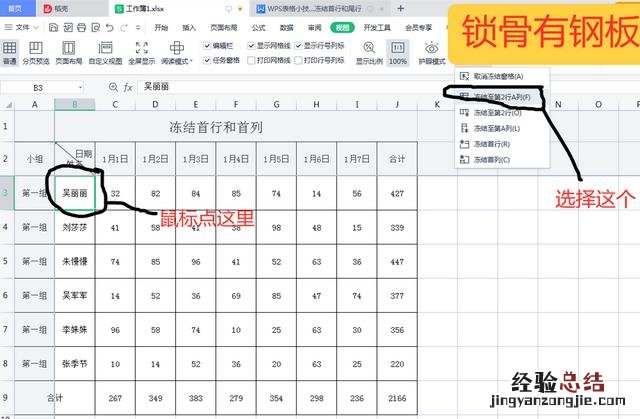The height and width of the screenshot is (419, 640).
Task: Click the fx insert function icon
Action: (x=128, y=87)
